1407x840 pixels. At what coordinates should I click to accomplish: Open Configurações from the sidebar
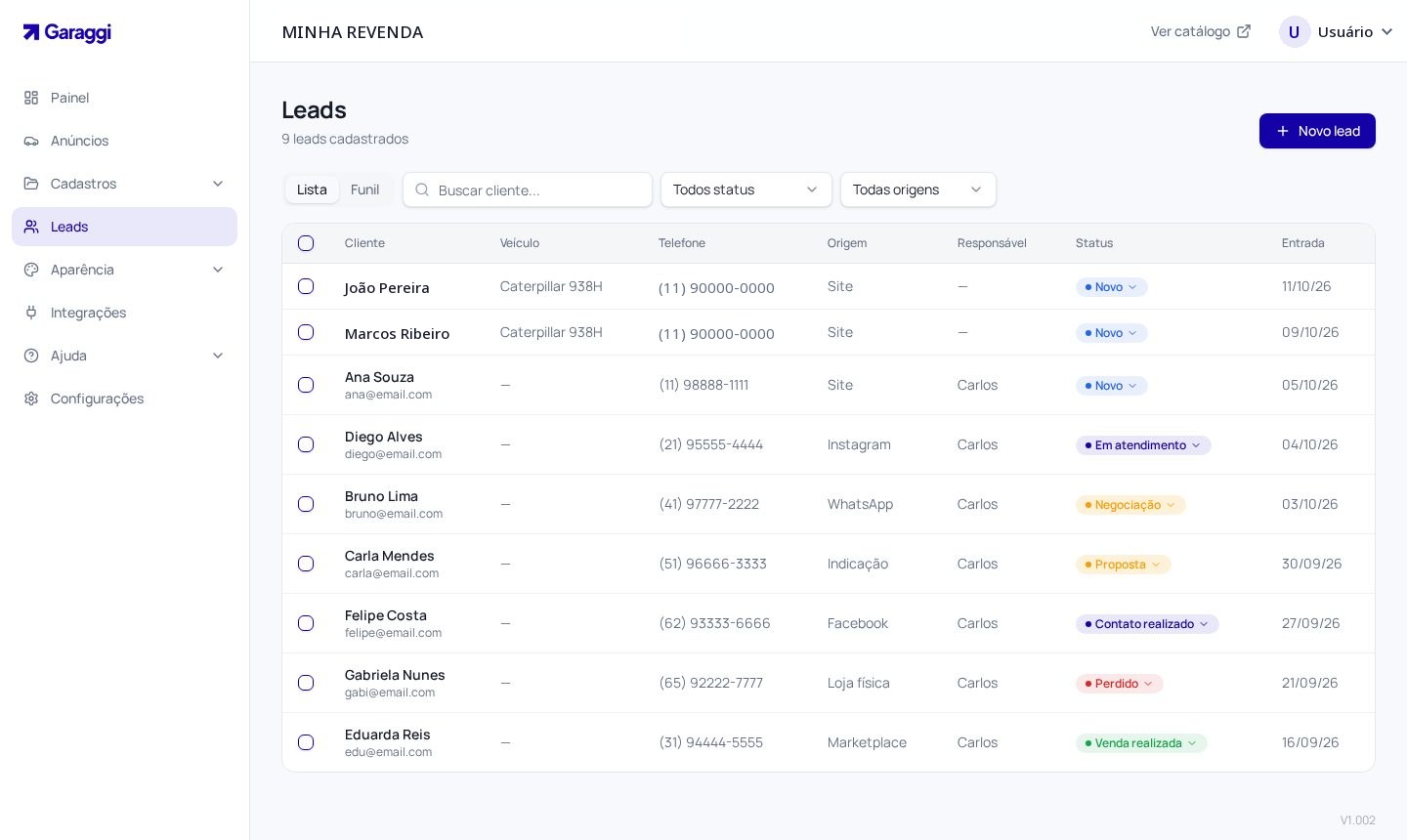[124, 399]
